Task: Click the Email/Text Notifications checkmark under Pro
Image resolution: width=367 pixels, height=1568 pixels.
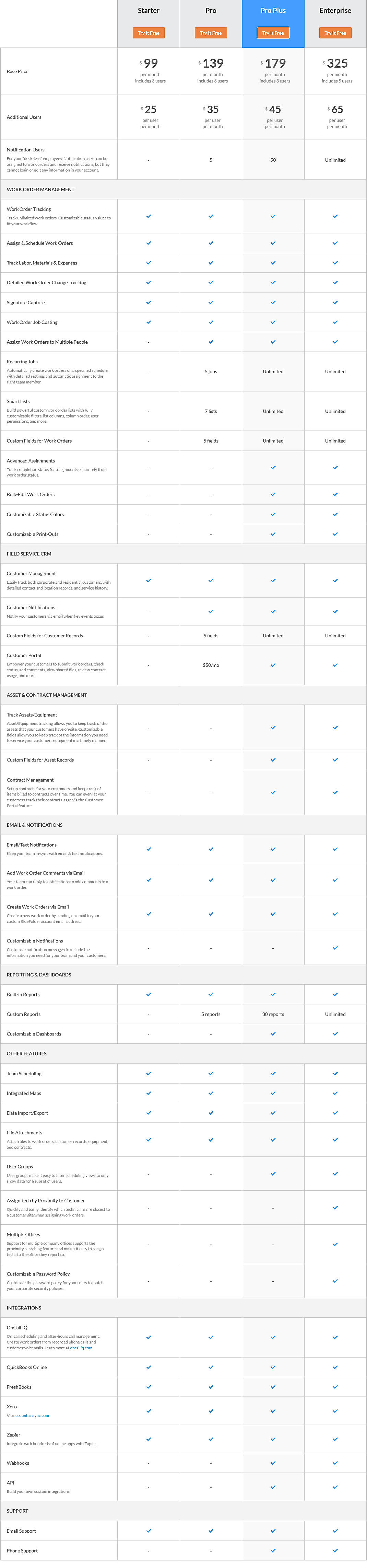Action: pyautogui.click(x=211, y=848)
